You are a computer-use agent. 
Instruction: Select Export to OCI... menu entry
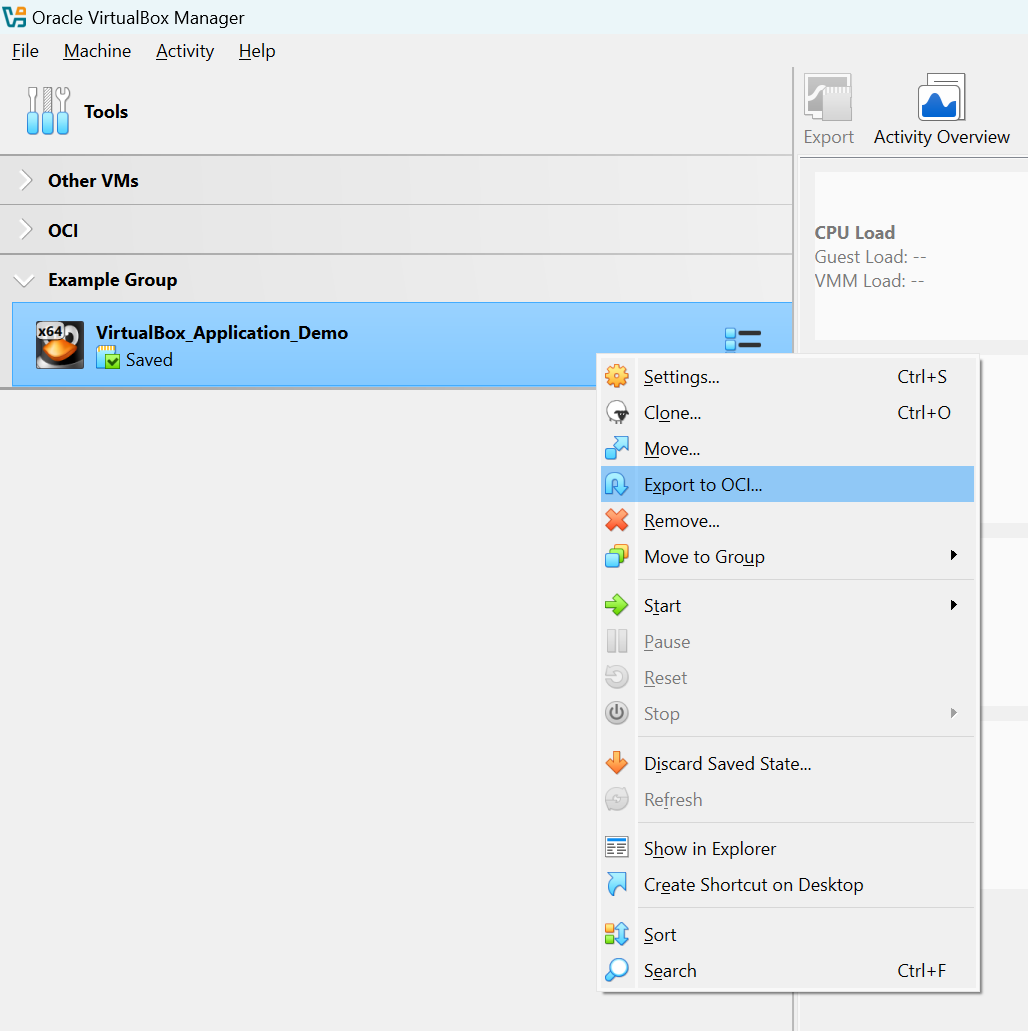pos(787,485)
